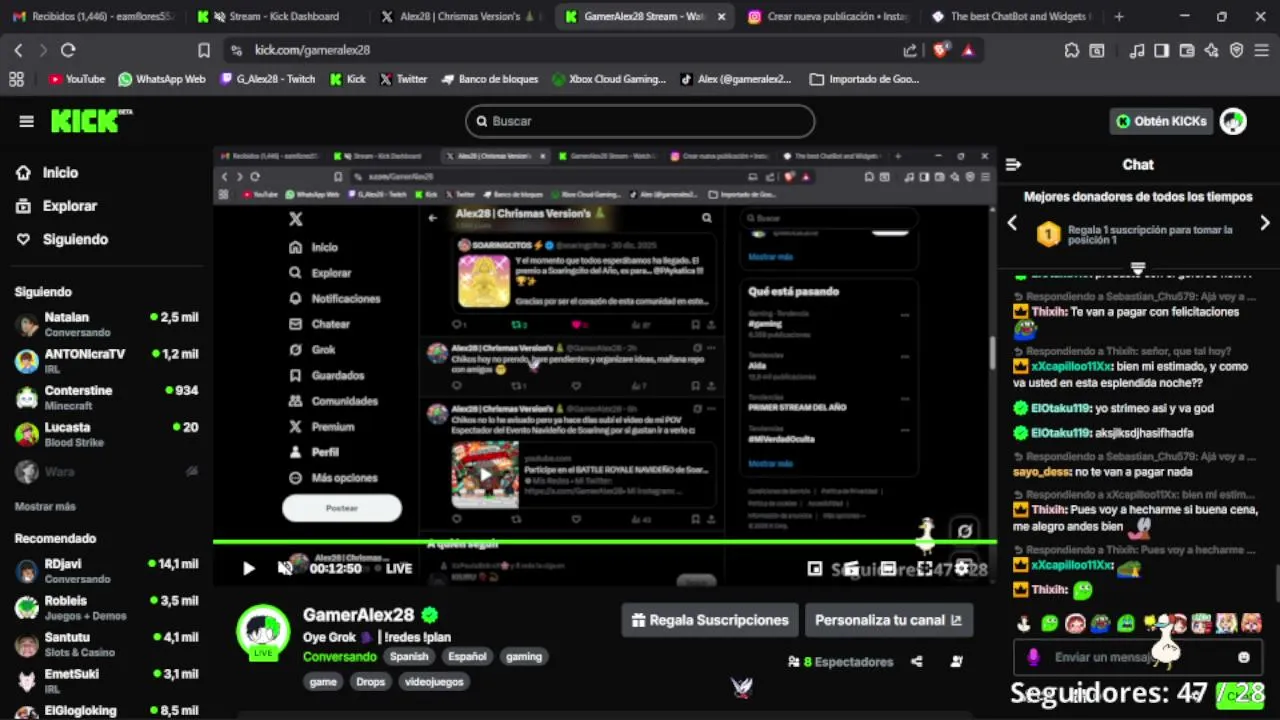Open RDjavi recommended channel
The width and height of the screenshot is (1280, 720).
106,571
